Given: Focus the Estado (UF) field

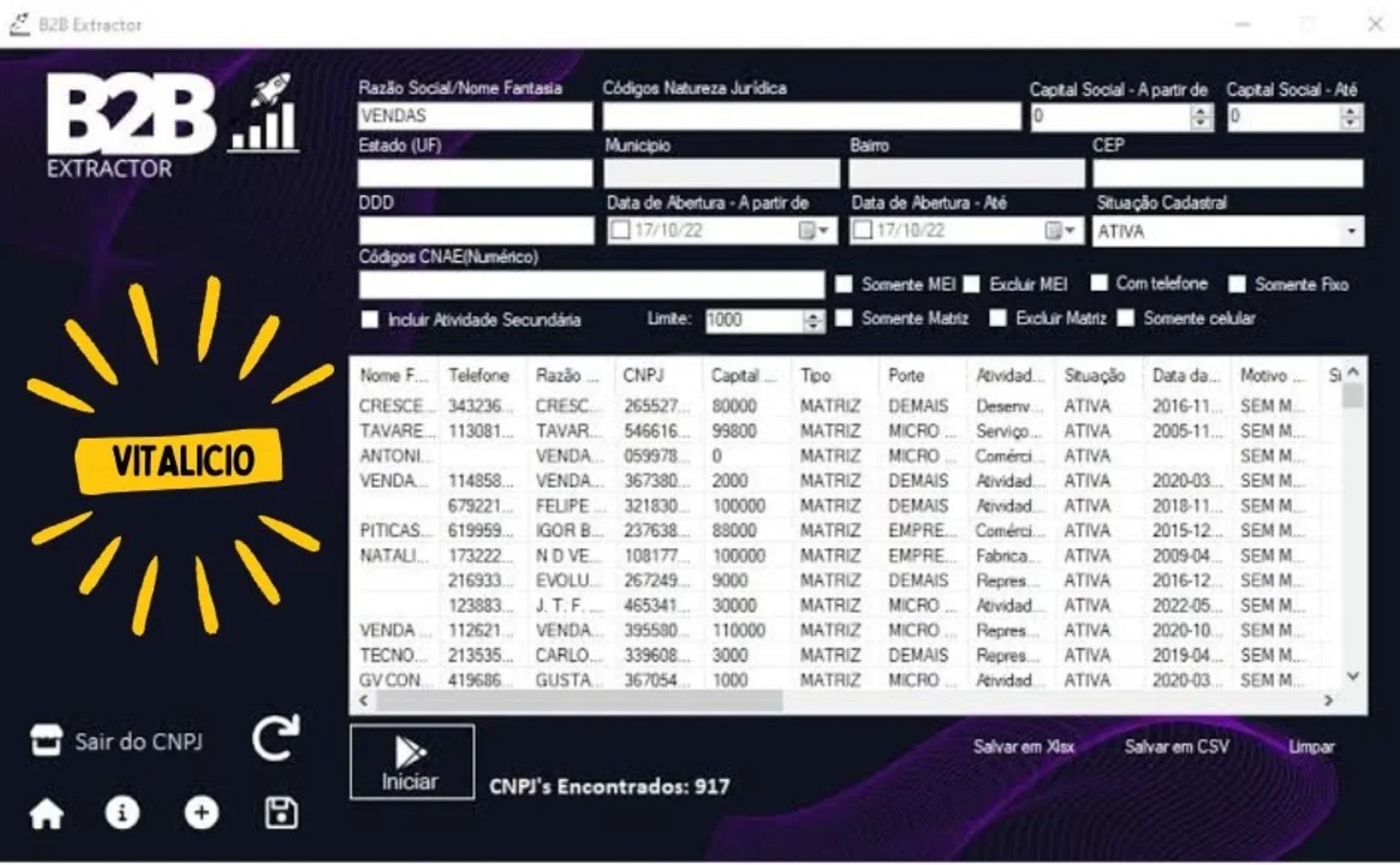Looking at the screenshot, I should [x=475, y=173].
